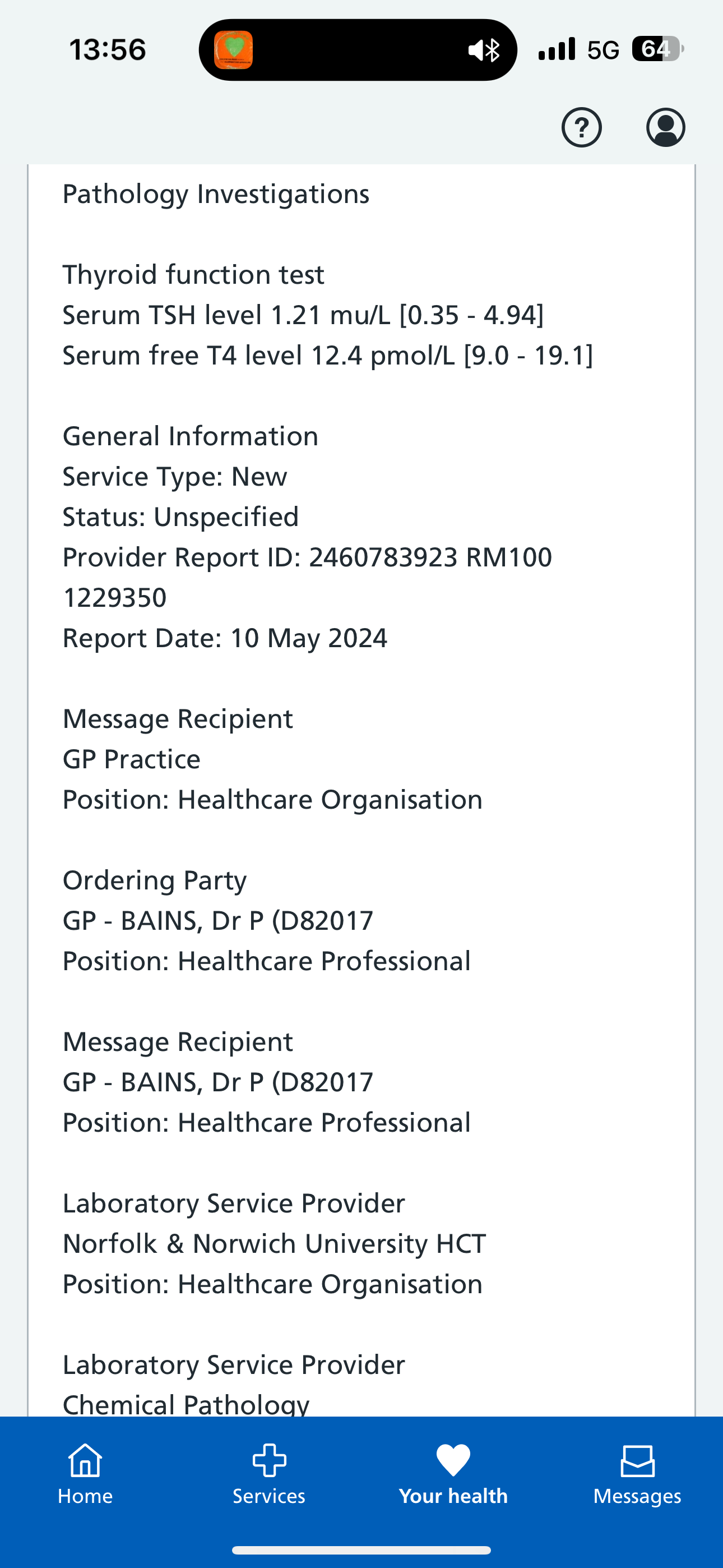The height and width of the screenshot is (1568, 723).
Task: Tap the cellular signal bars
Action: [556, 49]
